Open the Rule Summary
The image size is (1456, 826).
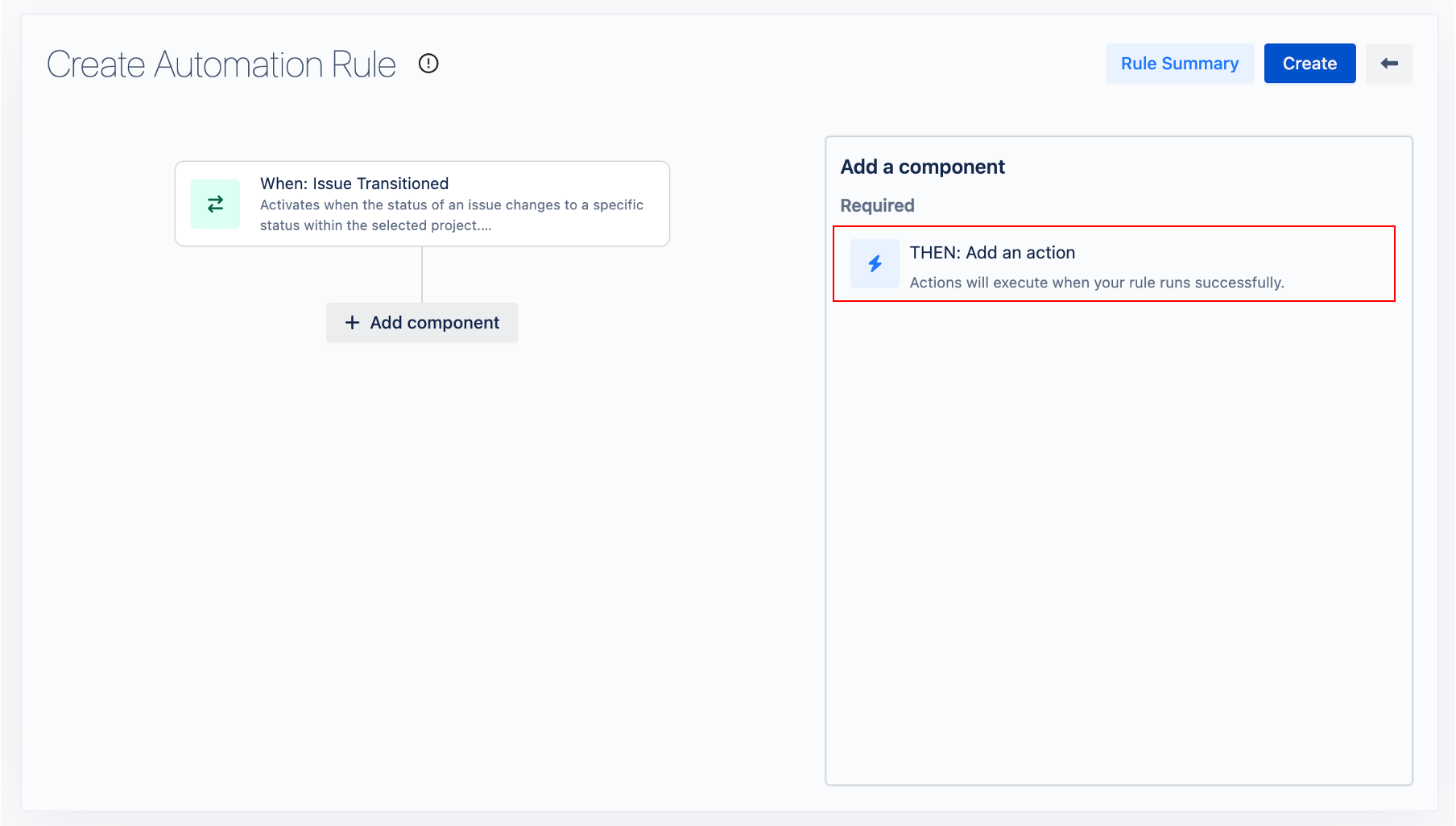(1179, 64)
